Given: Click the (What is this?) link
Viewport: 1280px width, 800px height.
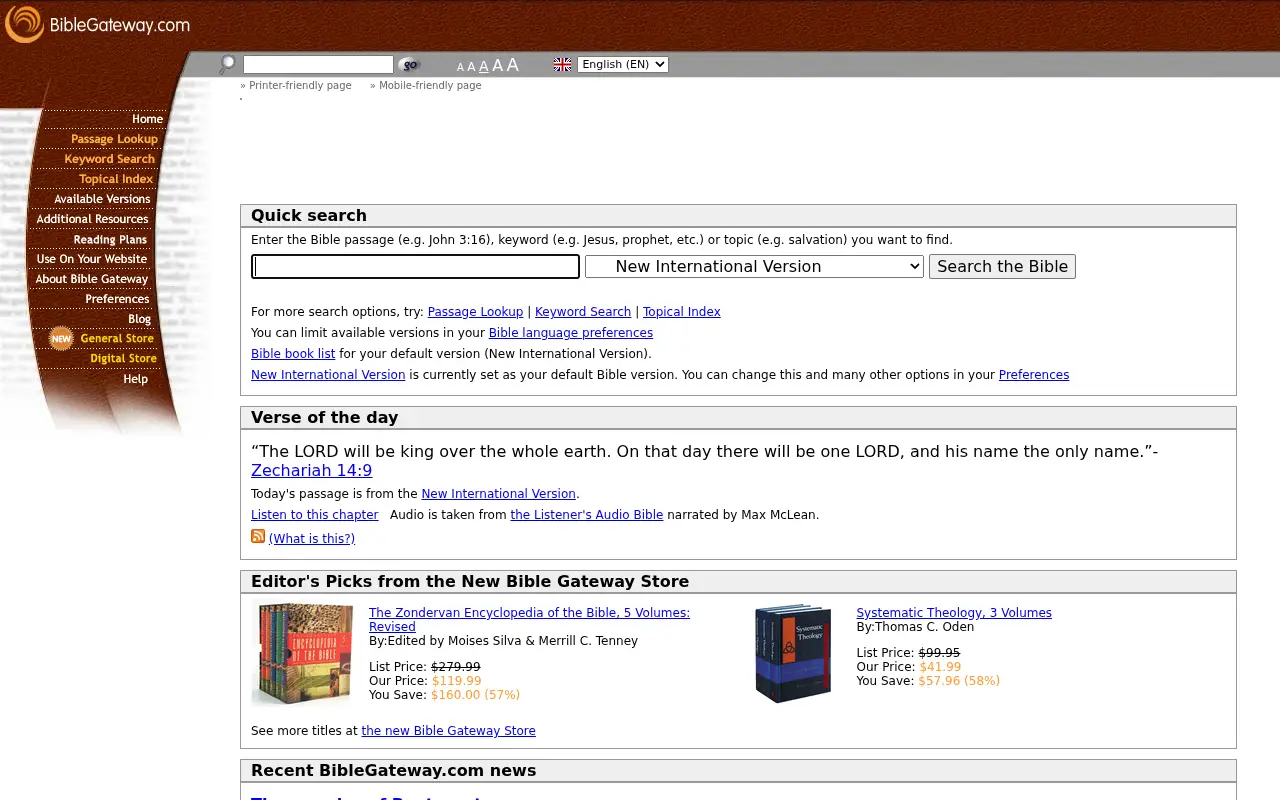Looking at the screenshot, I should coord(312,539).
